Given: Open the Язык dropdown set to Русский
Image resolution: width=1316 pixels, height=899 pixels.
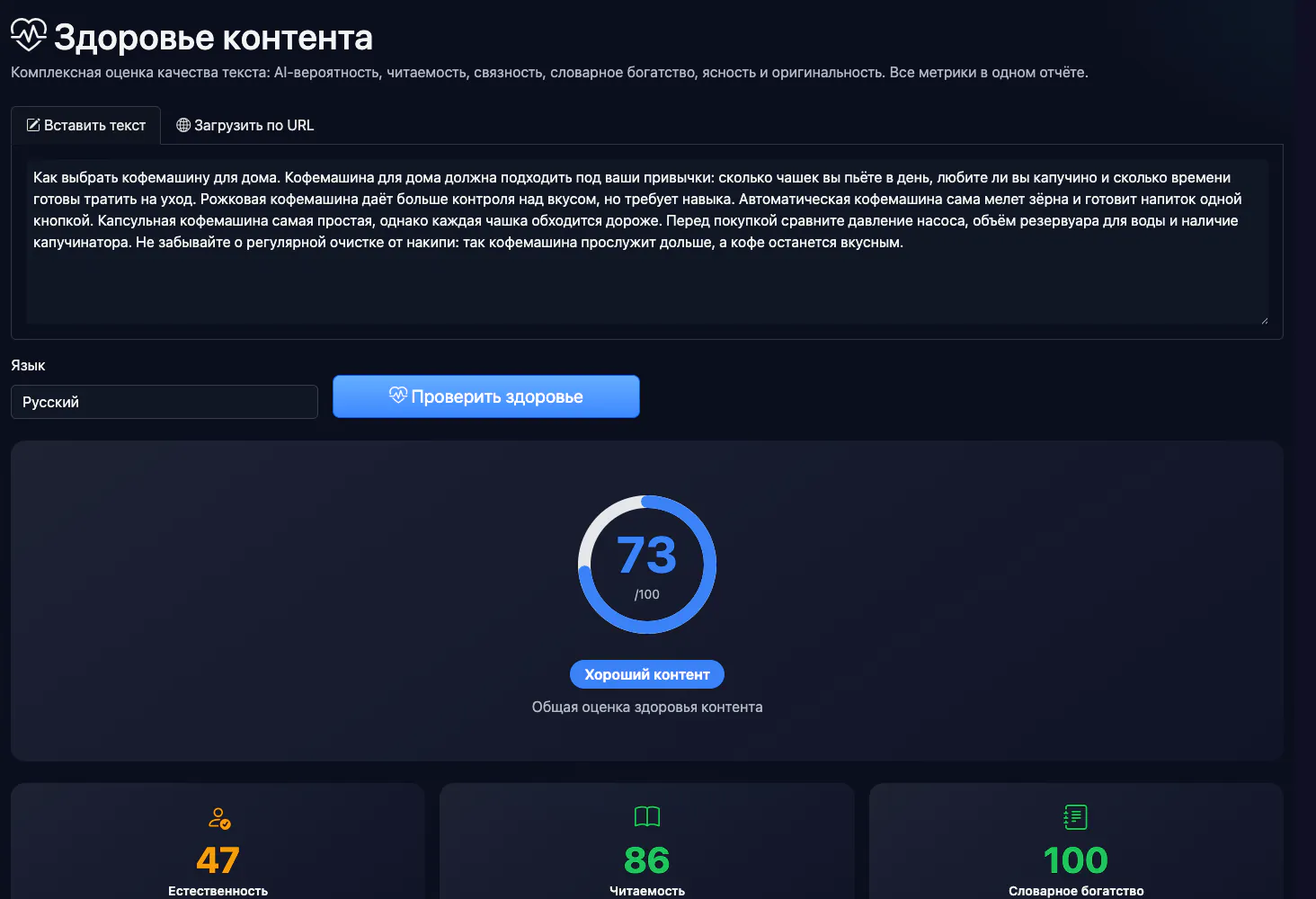Looking at the screenshot, I should [164, 402].
